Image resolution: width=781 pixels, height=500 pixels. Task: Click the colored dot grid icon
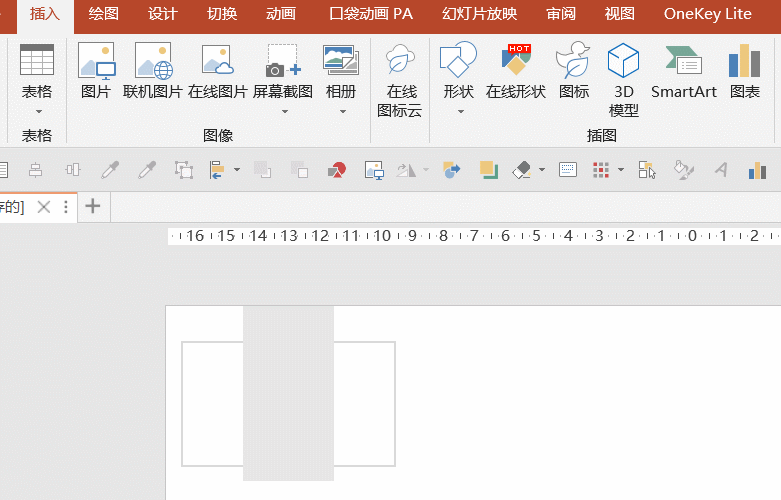pos(601,170)
